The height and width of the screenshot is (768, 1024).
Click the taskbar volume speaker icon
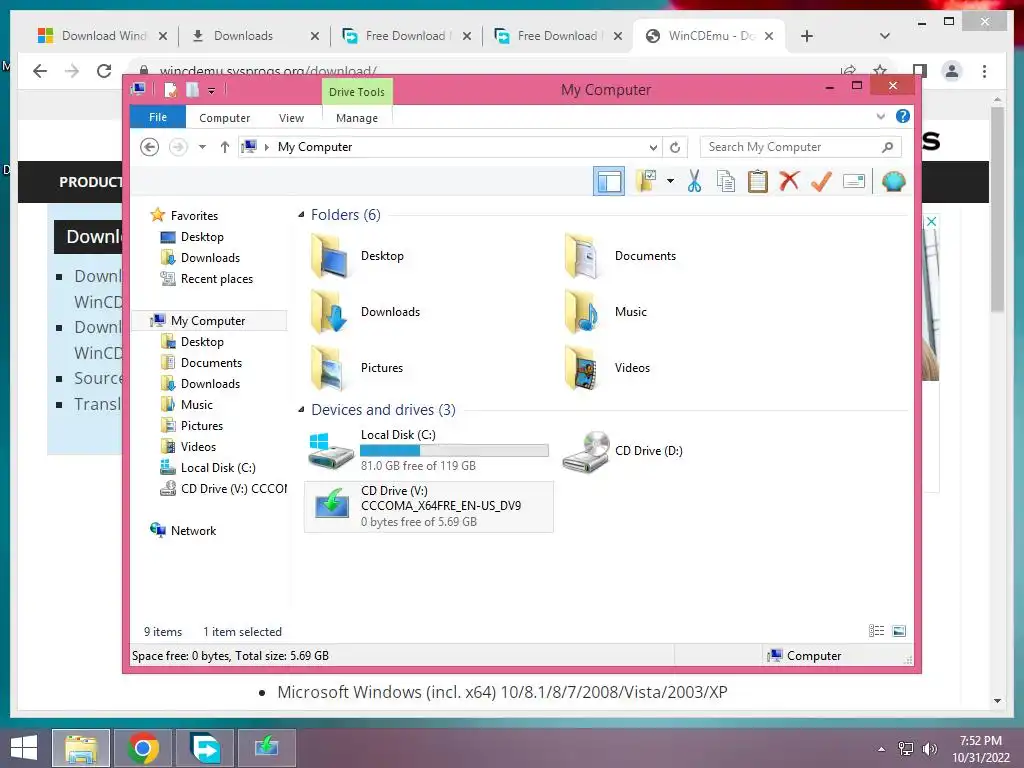point(929,749)
